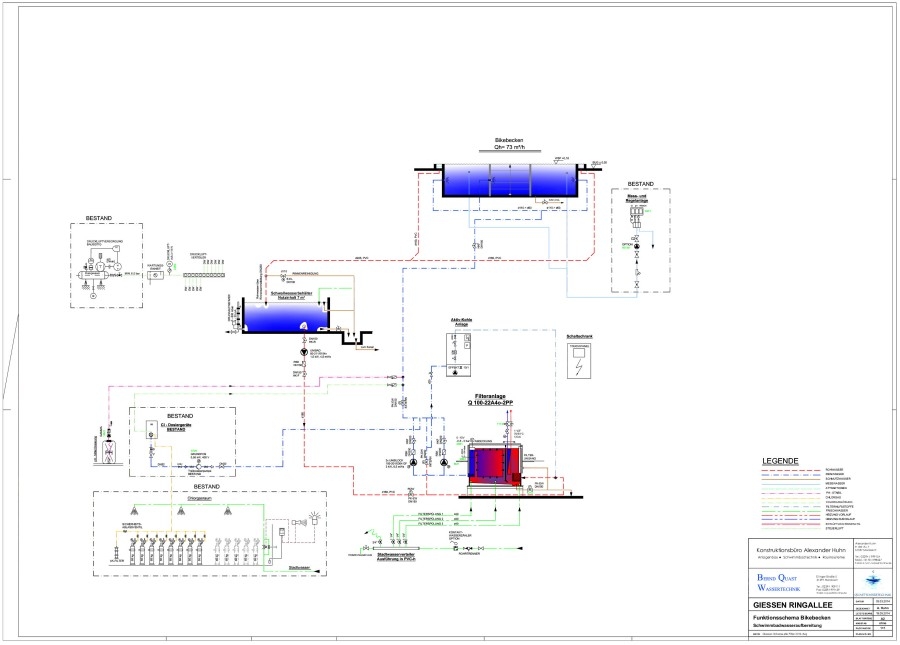Select the Schwallwasserbehälter blue tank
900x645 pixels.
[285, 316]
